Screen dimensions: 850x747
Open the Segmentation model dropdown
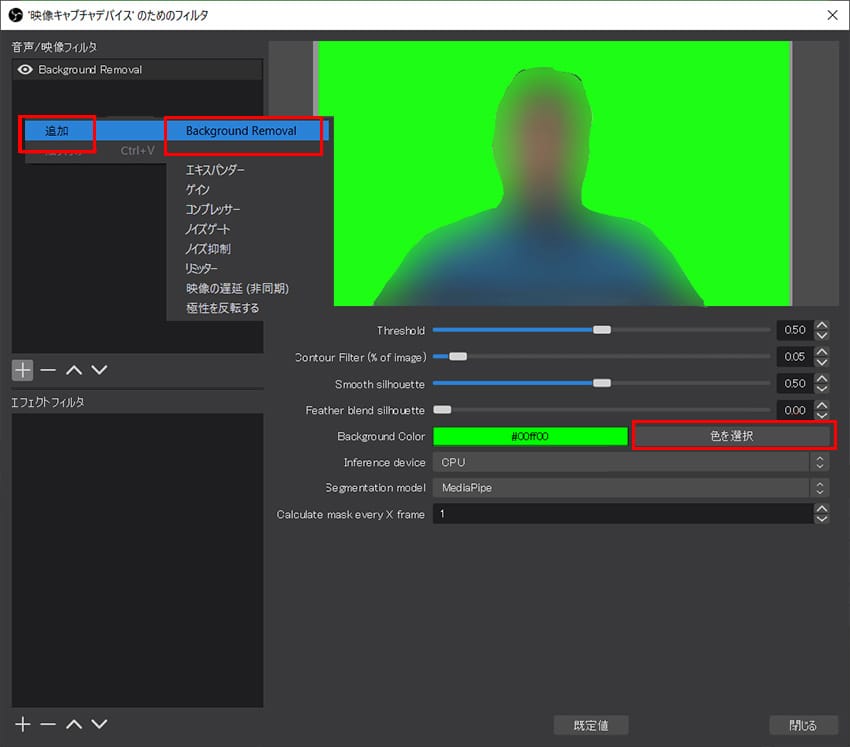click(630, 488)
